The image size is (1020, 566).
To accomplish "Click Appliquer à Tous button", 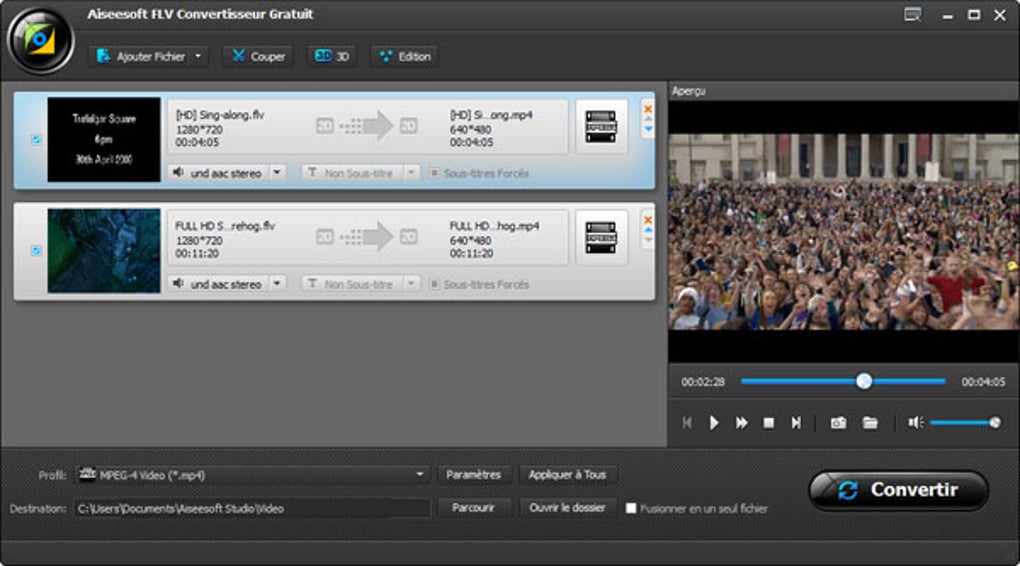I will click(x=567, y=475).
